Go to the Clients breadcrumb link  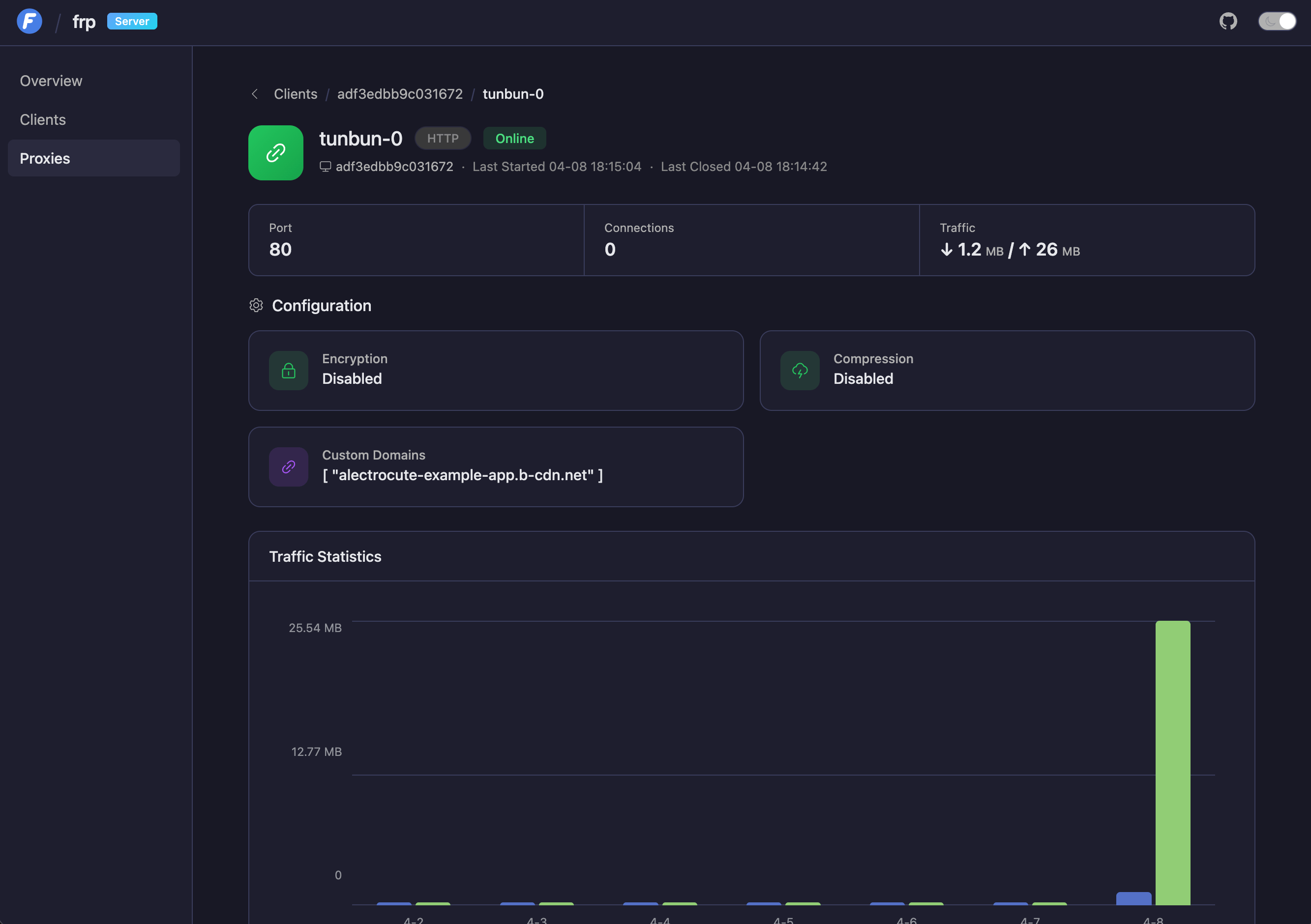pyautogui.click(x=295, y=94)
